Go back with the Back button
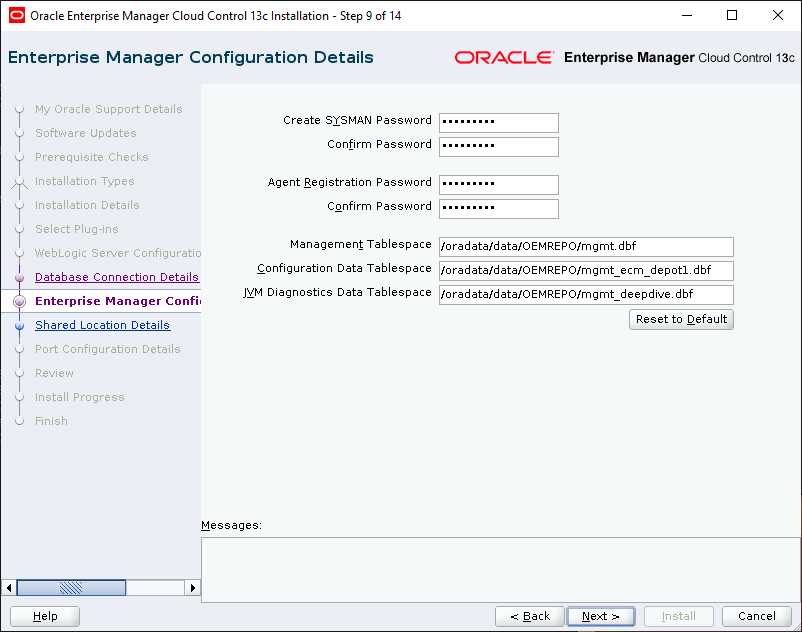This screenshot has height=632, width=802. (530, 616)
